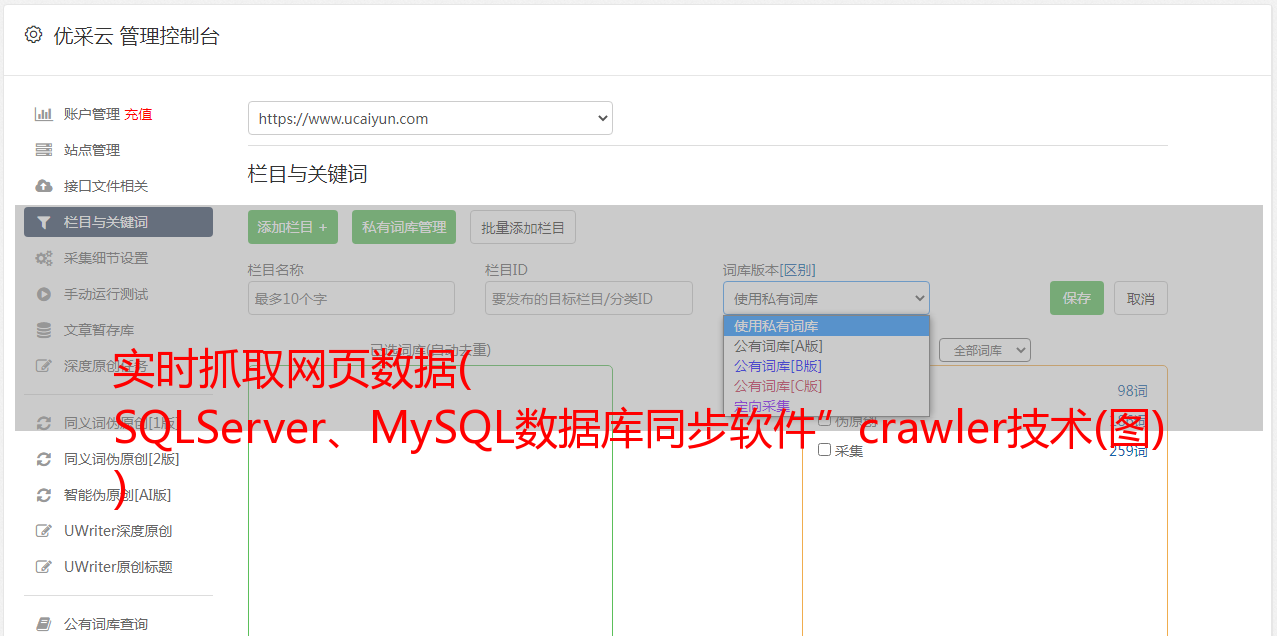Click the refresh icon for 同义词伪原创[2版]
Image resolution: width=1277 pixels, height=636 pixels.
[x=43, y=459]
